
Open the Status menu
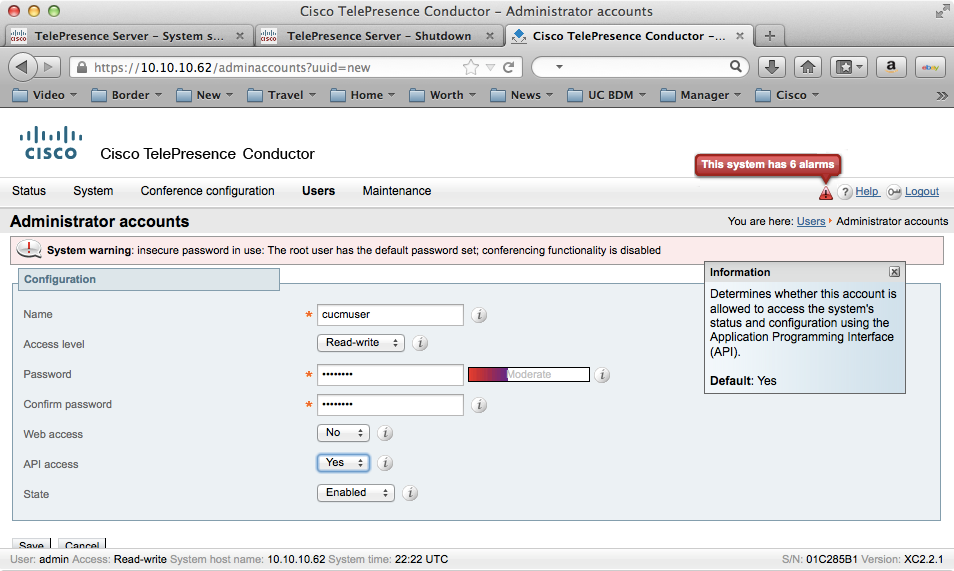(29, 191)
